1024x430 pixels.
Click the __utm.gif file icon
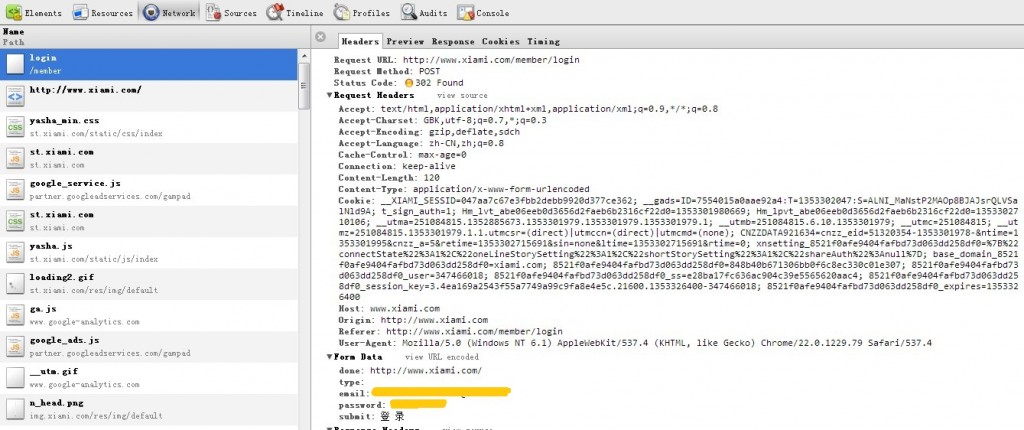pos(15,377)
